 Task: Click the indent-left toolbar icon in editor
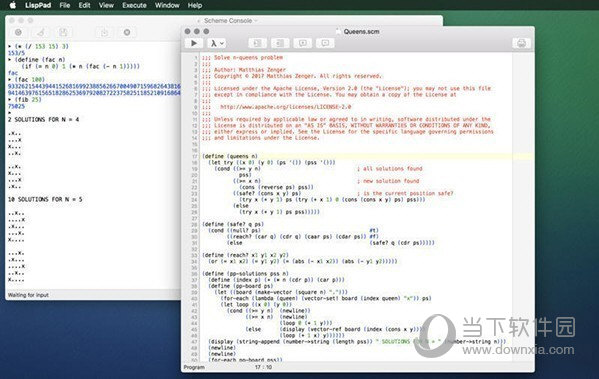(x=280, y=43)
